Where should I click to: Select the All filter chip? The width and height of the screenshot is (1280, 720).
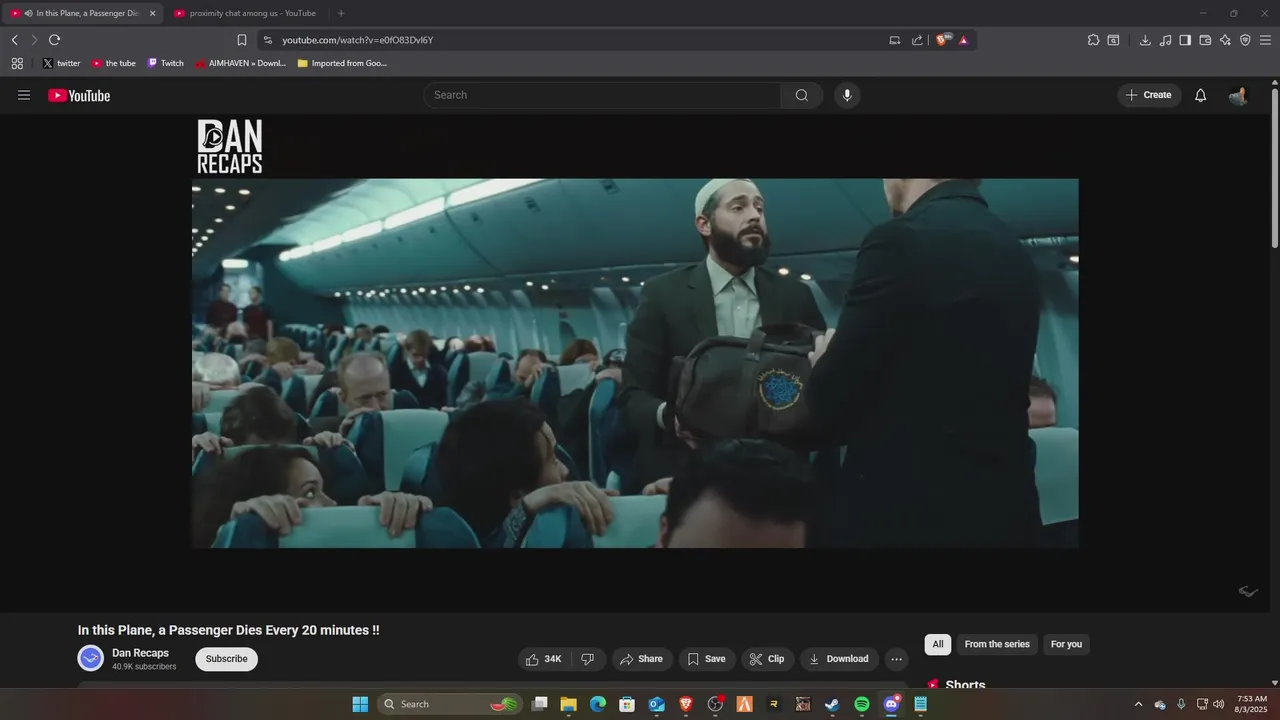click(x=938, y=644)
